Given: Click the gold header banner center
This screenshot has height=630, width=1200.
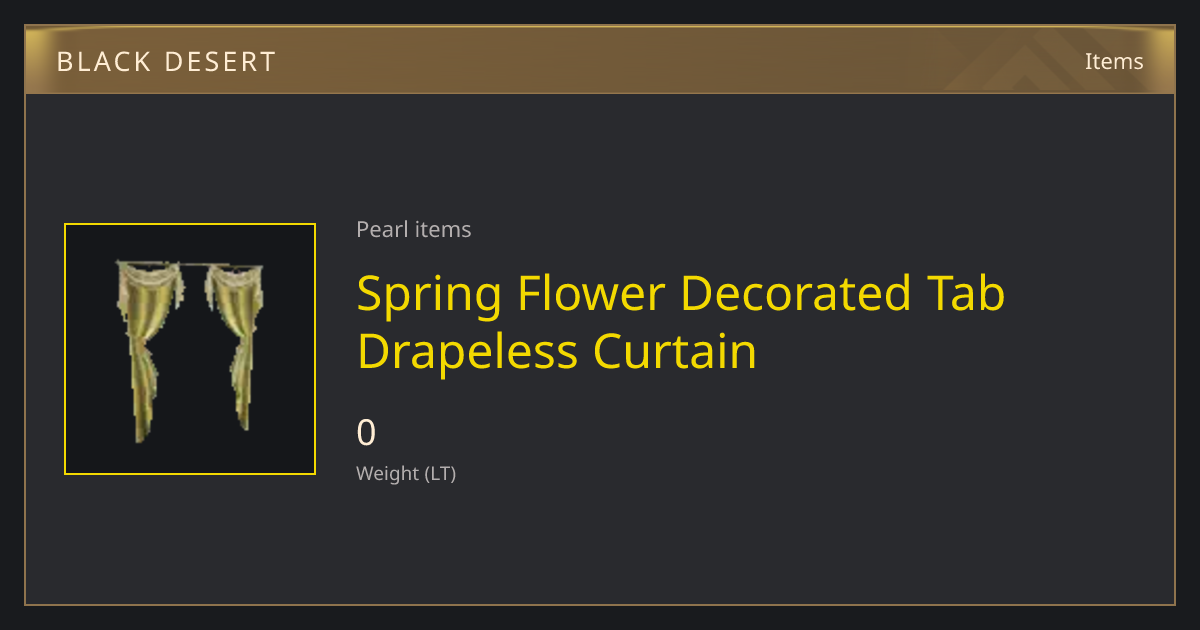Looking at the screenshot, I should point(600,60).
